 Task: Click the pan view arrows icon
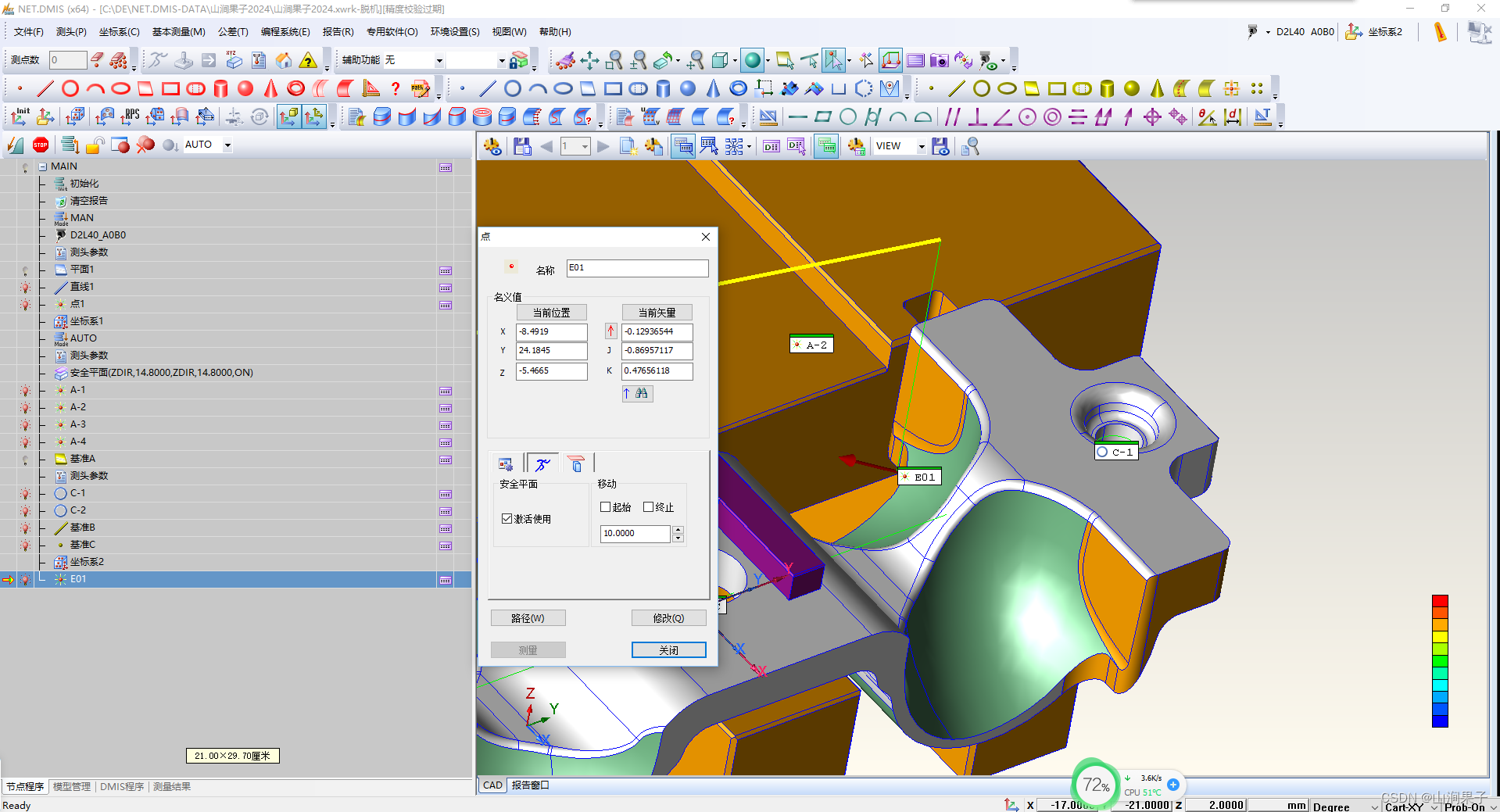point(589,60)
